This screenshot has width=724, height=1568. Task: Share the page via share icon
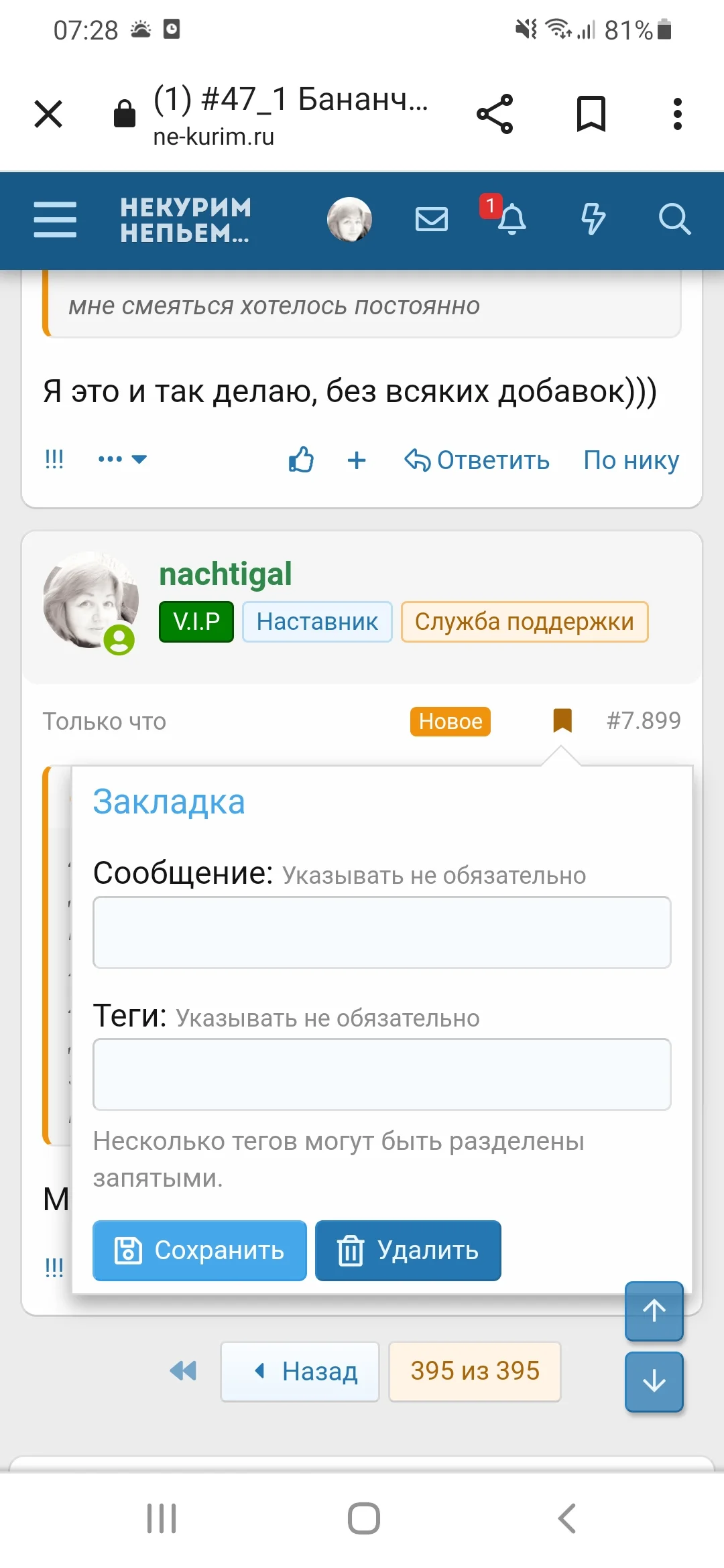495,114
